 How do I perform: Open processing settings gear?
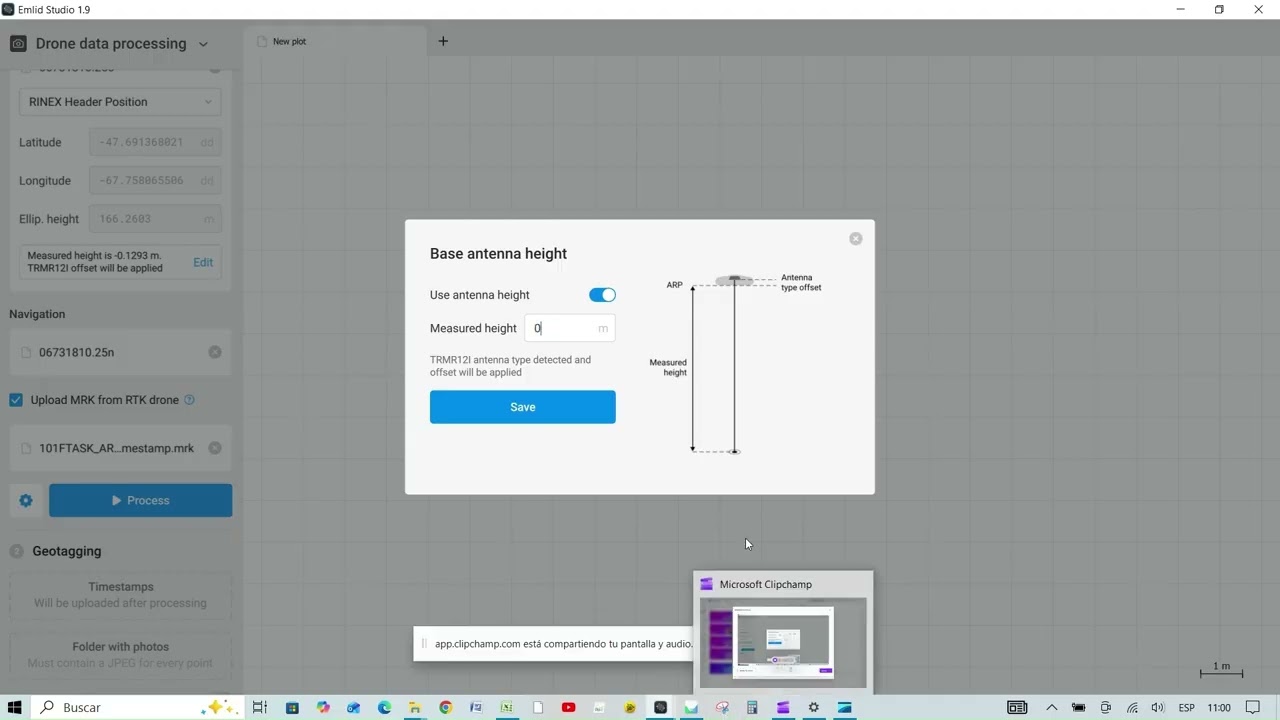(x=26, y=501)
